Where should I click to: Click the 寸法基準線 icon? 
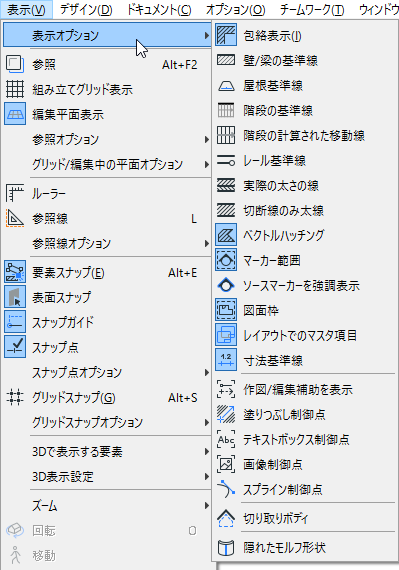click(226, 360)
